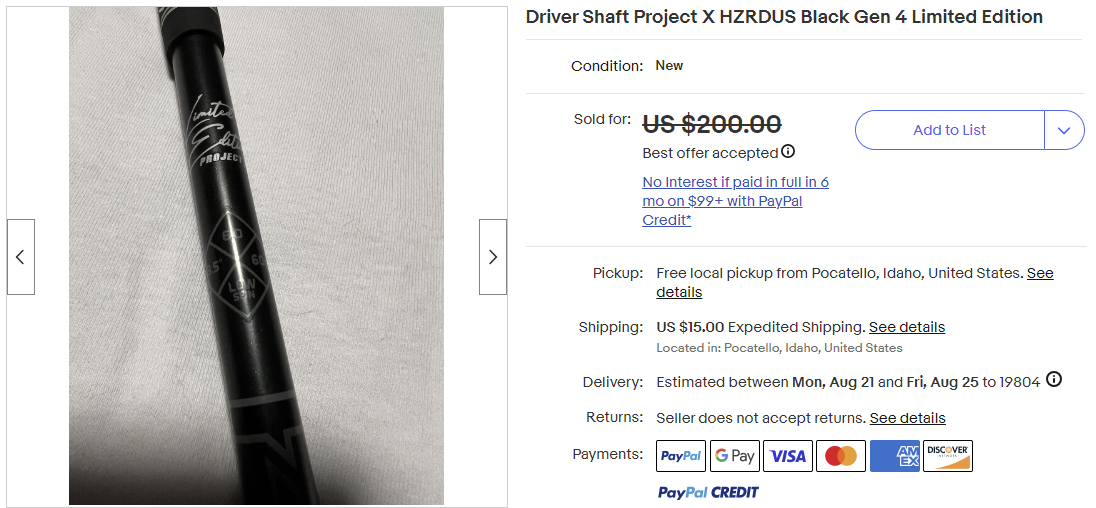1096x508 pixels.
Task: Open delivery estimate info icon
Action: click(x=1053, y=380)
